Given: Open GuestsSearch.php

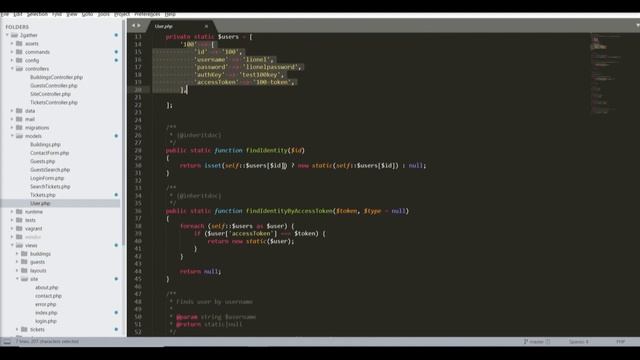Looking at the screenshot, I should pos(50,169).
